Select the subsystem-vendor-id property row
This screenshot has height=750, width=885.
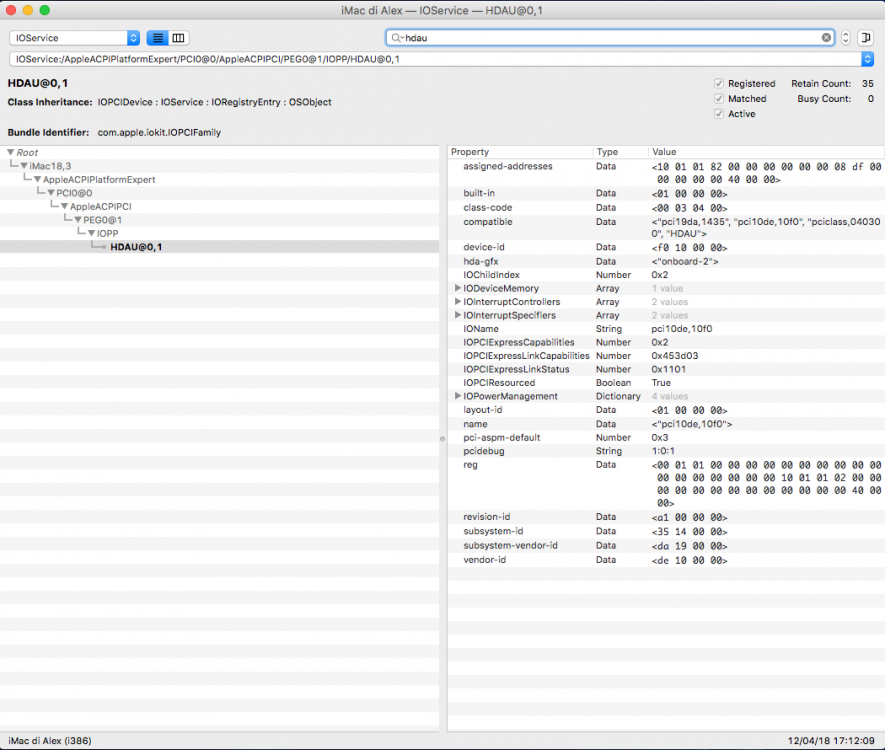point(666,546)
